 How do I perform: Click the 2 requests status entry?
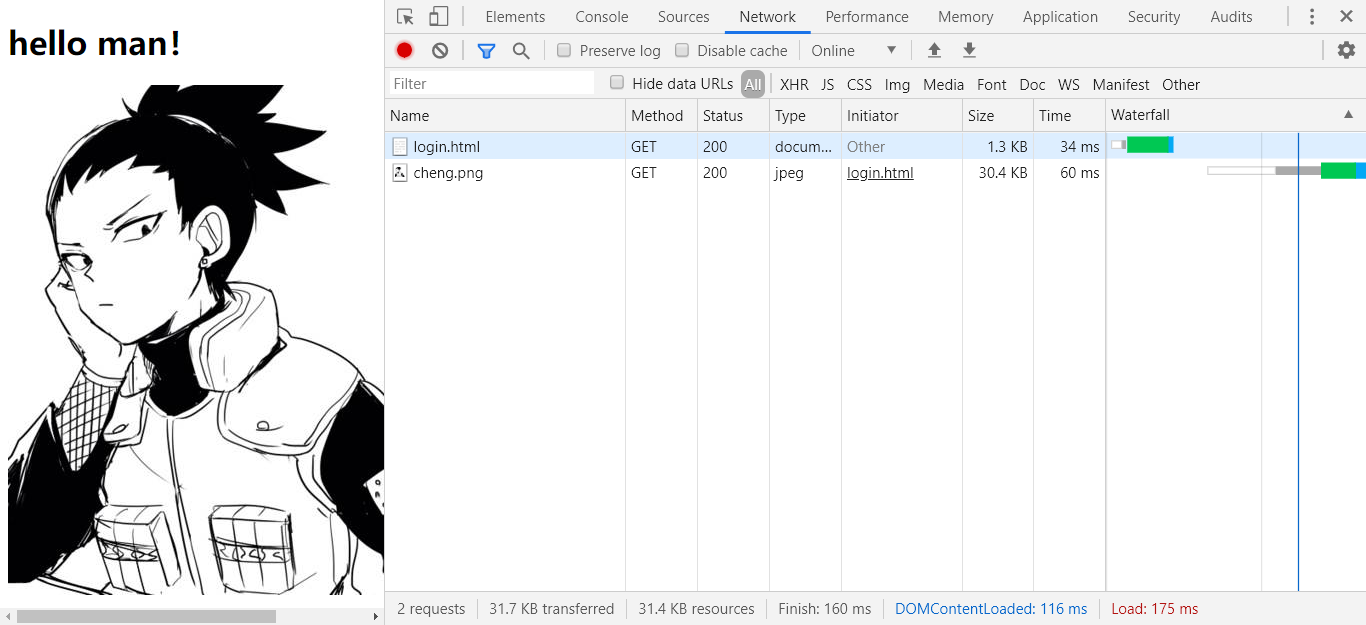tap(431, 609)
